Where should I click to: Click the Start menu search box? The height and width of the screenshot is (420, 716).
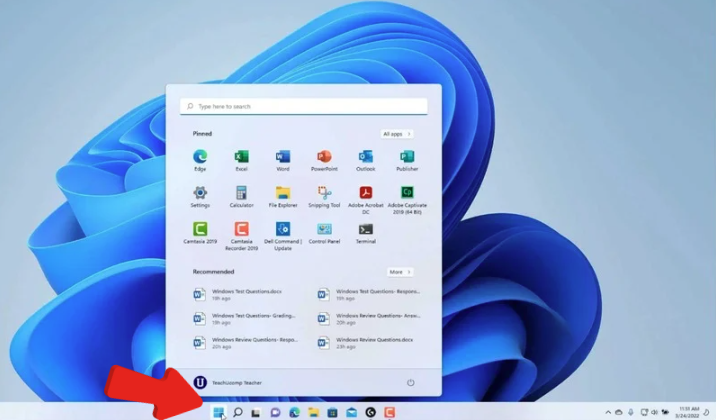click(304, 106)
